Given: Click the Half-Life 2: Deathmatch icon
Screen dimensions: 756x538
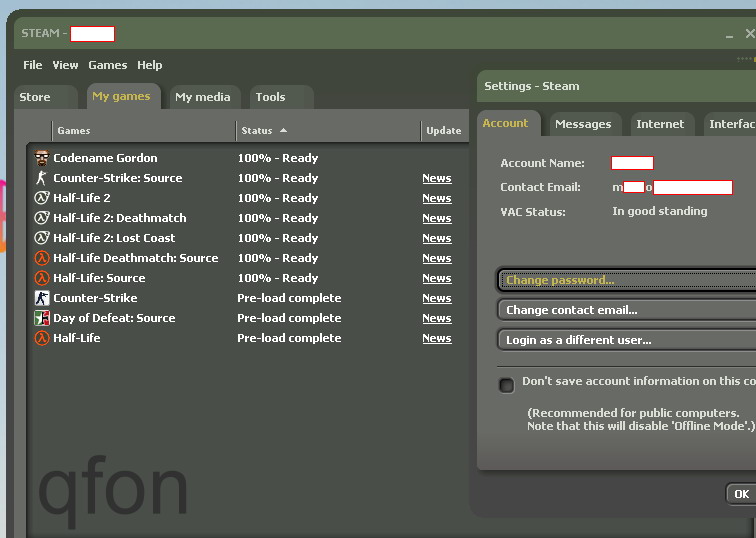Looking at the screenshot, I should coord(42,218).
